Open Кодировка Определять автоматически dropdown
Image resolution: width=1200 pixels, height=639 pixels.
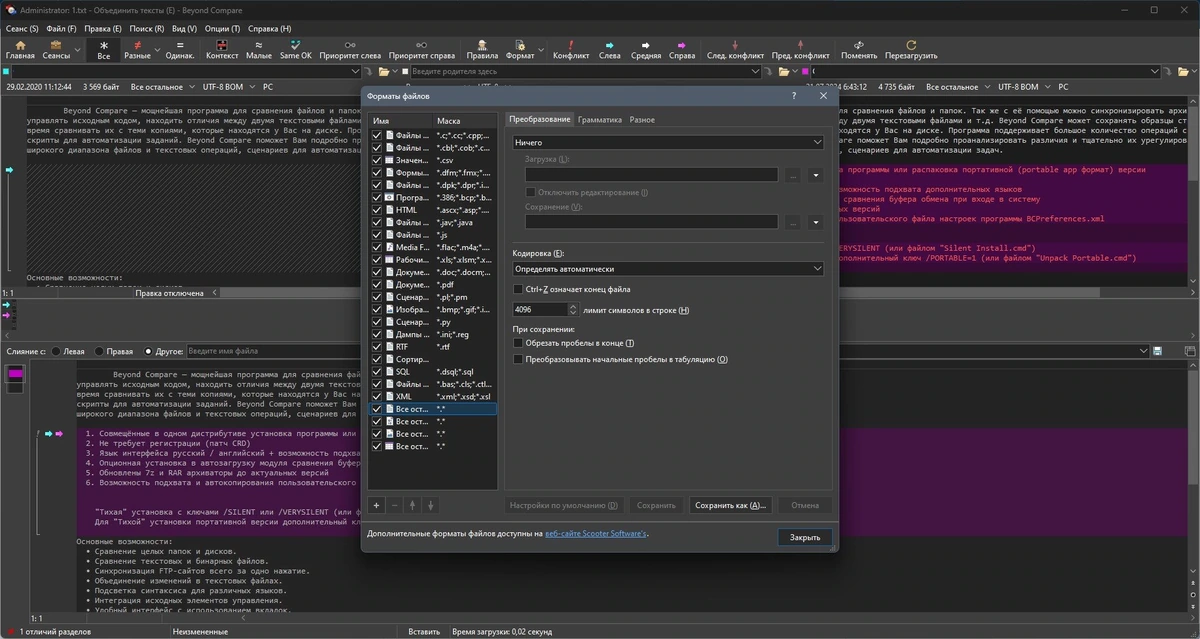click(x=667, y=268)
